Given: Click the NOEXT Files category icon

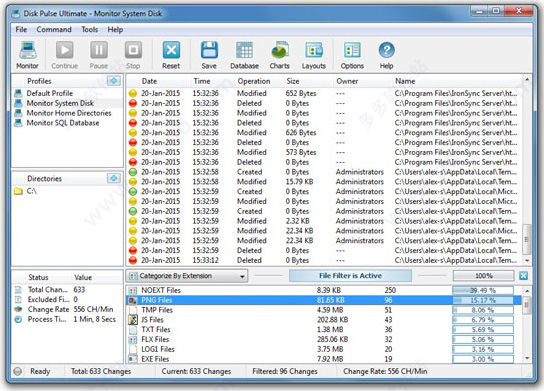Looking at the screenshot, I should click(x=133, y=290).
